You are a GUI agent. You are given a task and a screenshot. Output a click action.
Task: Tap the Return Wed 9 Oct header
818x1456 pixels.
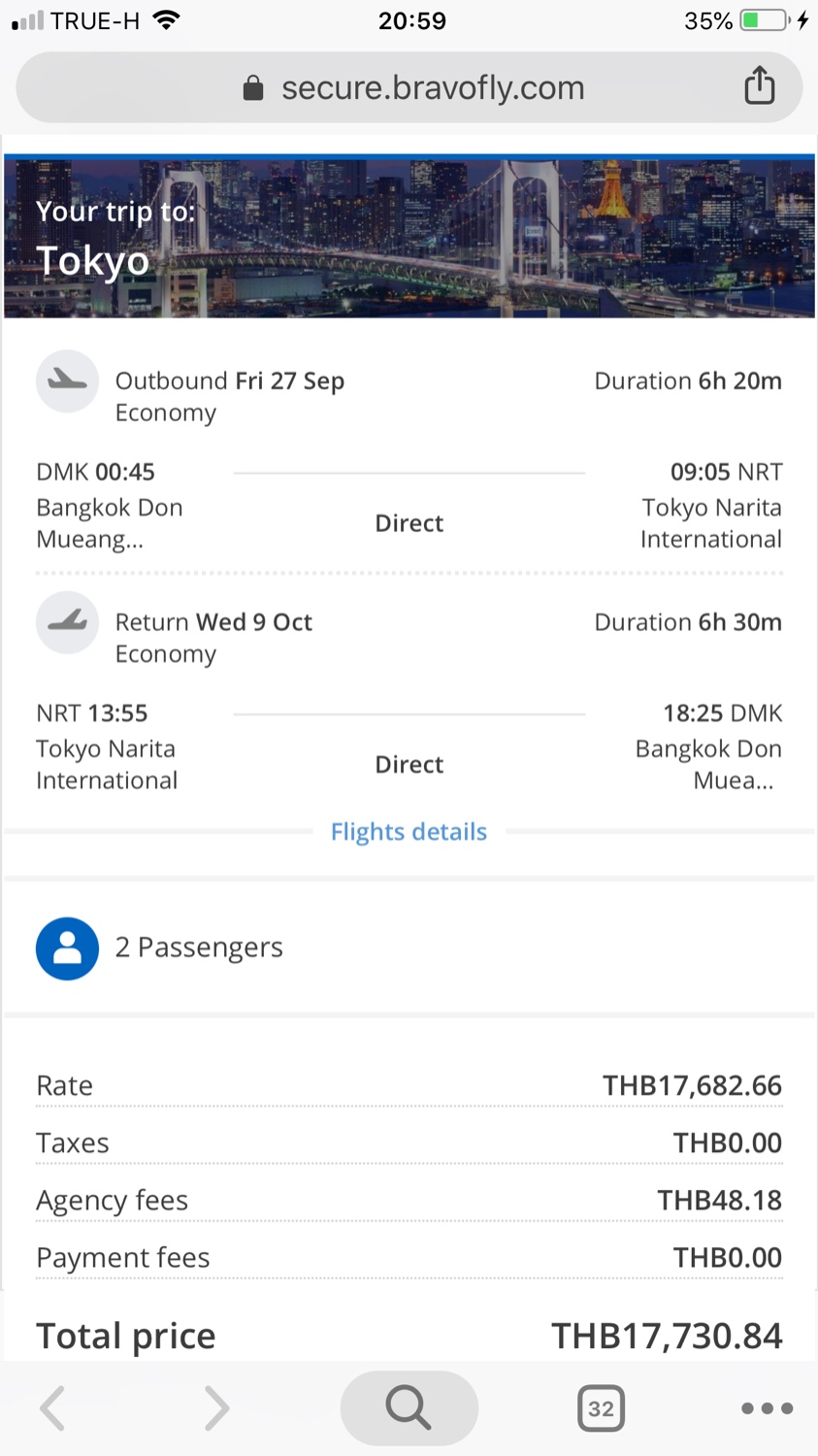(213, 622)
